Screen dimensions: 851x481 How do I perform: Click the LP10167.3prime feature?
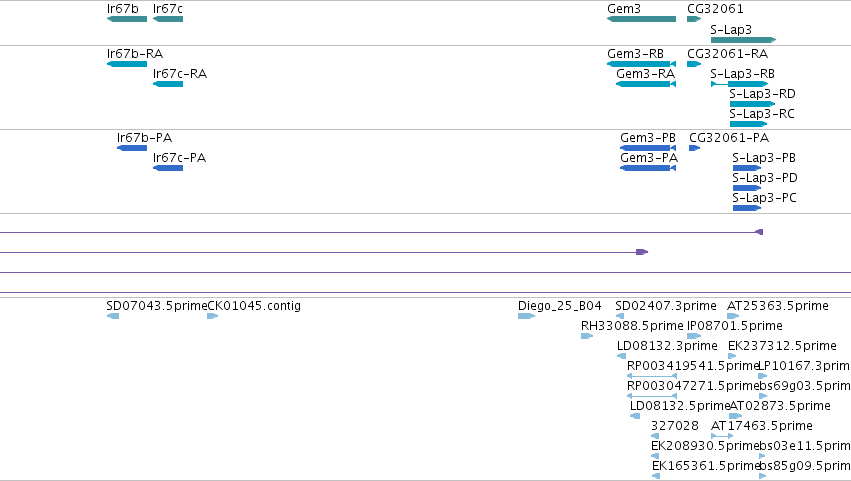[763, 376]
